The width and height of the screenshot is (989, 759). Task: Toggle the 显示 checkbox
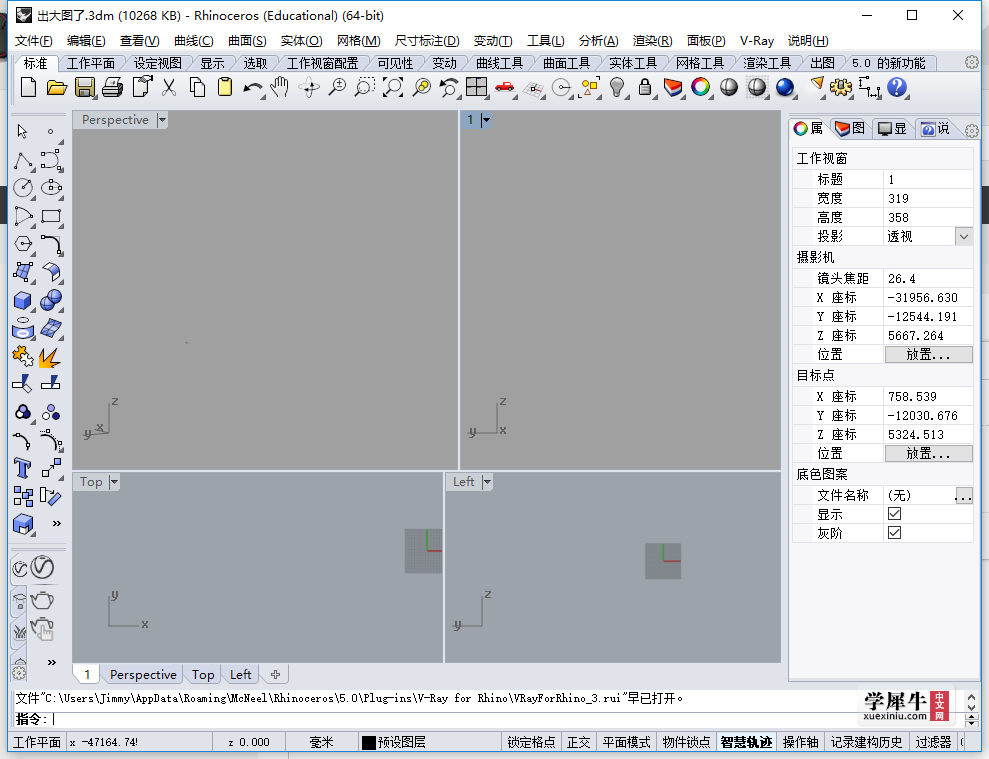click(894, 514)
